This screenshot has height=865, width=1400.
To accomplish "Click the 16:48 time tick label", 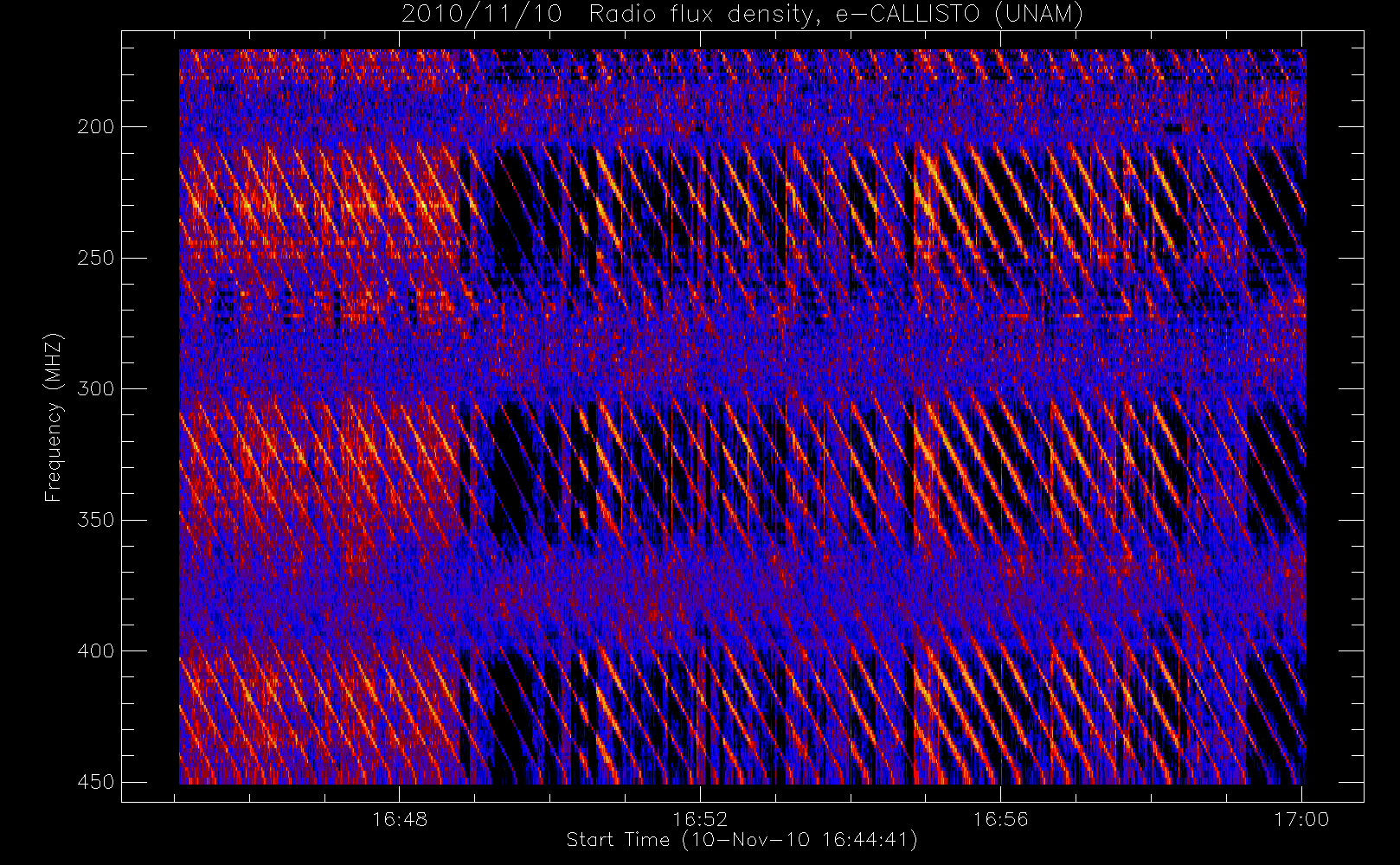I will coord(400,818).
